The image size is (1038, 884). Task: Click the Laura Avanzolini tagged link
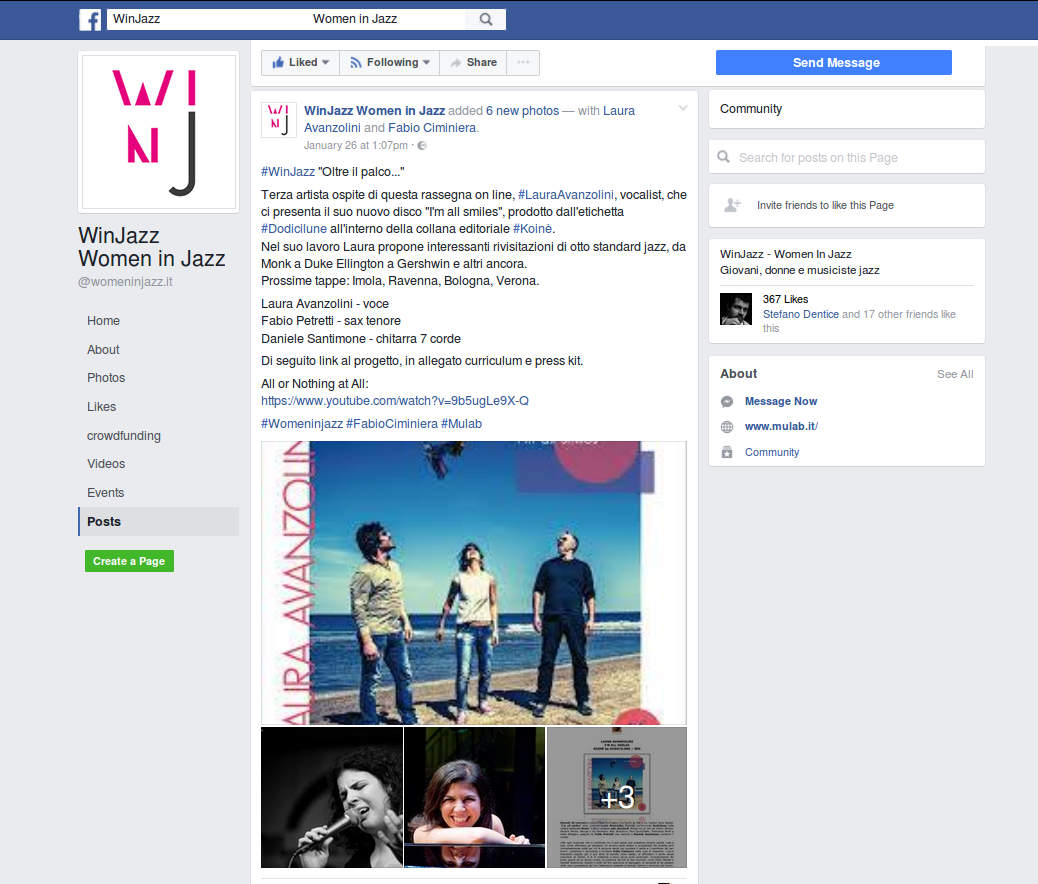(x=469, y=119)
